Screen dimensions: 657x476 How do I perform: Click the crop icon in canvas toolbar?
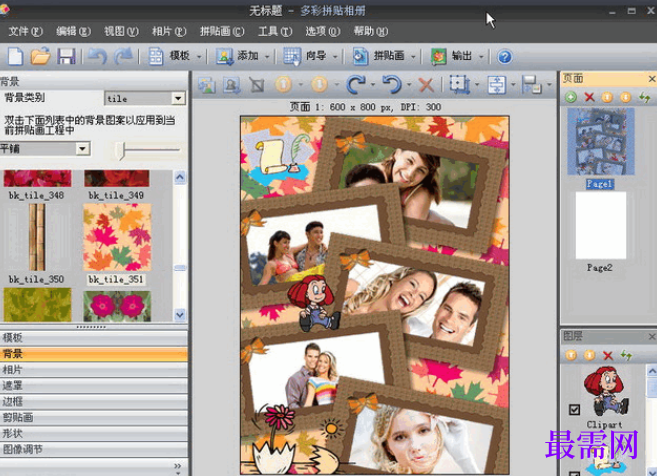tap(257, 85)
